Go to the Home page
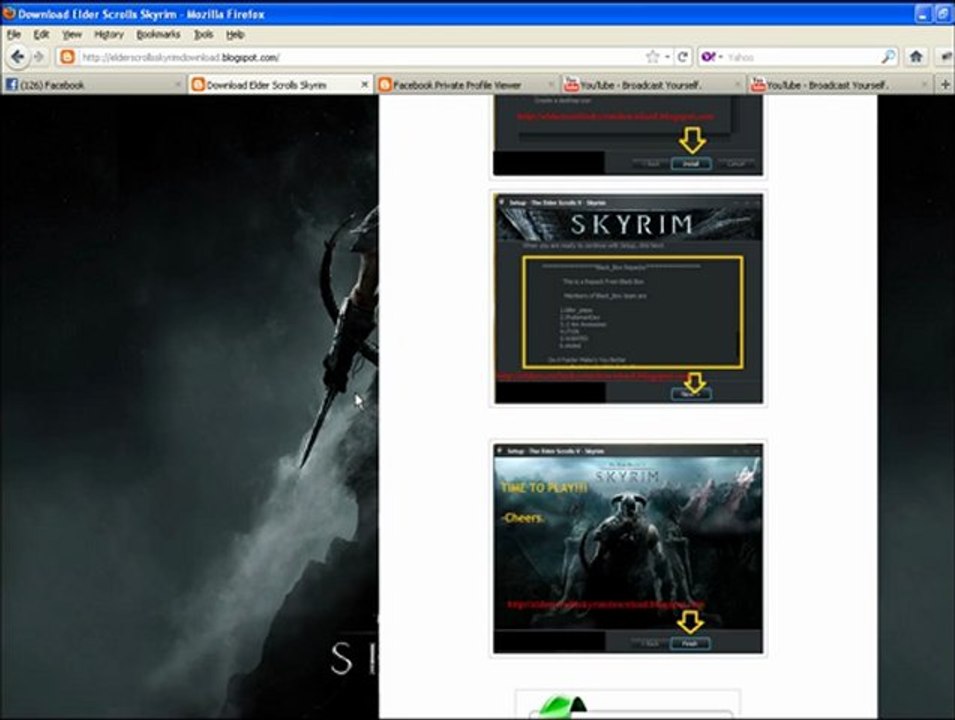This screenshot has width=955, height=720. click(x=915, y=57)
